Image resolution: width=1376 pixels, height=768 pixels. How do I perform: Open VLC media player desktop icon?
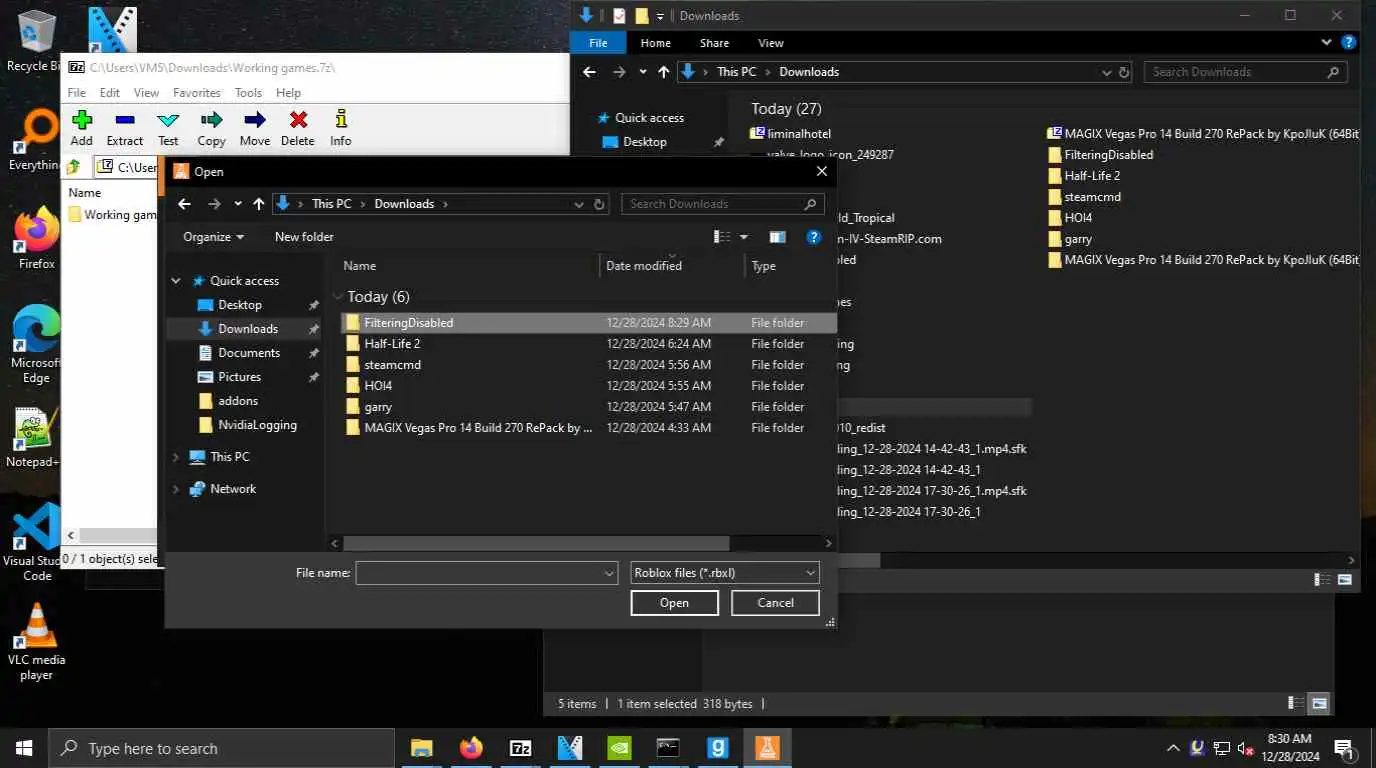point(36,642)
